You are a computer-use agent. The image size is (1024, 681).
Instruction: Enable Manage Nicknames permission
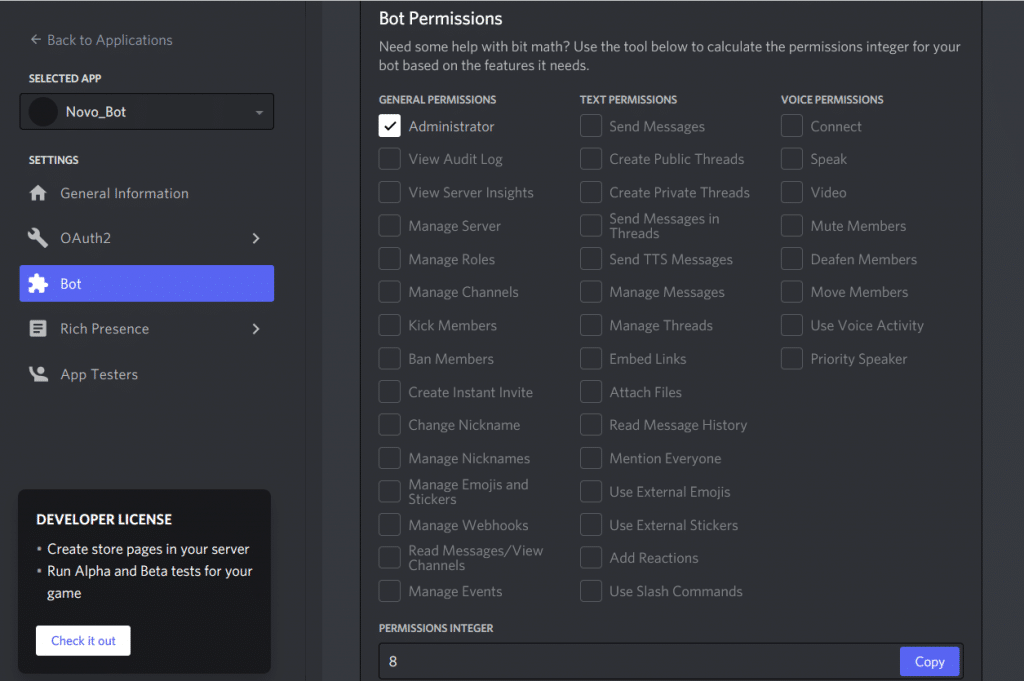(390, 458)
